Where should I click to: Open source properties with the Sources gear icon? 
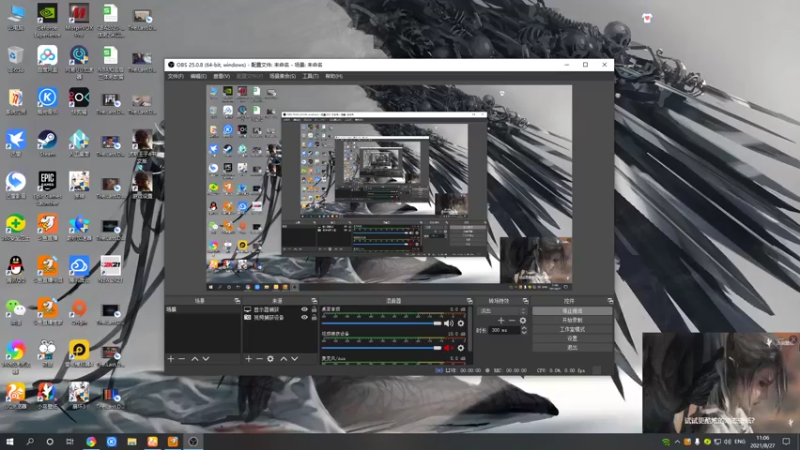coord(270,359)
